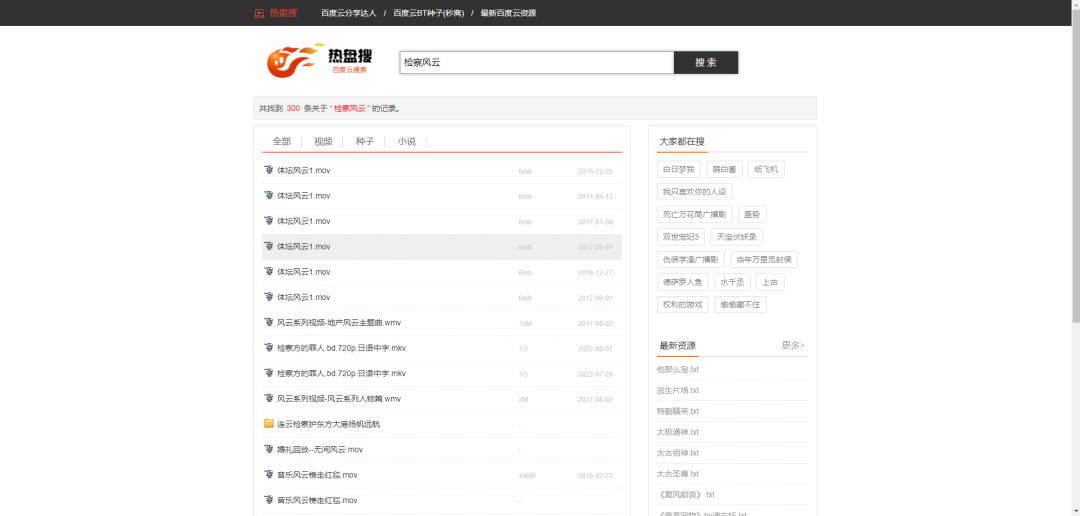Open 百度云BT种子(秒离) in the top navigation
The width and height of the screenshot is (1080, 516).
pyautogui.click(x=428, y=13)
